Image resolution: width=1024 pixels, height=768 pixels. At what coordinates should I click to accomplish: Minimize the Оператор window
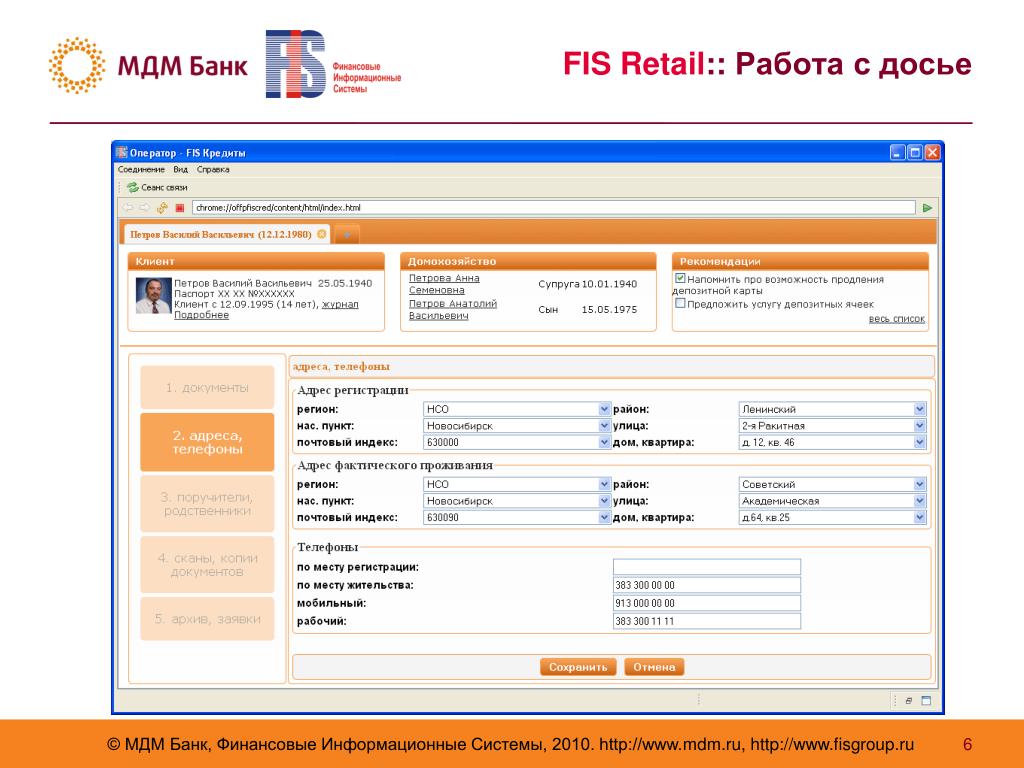coord(898,153)
